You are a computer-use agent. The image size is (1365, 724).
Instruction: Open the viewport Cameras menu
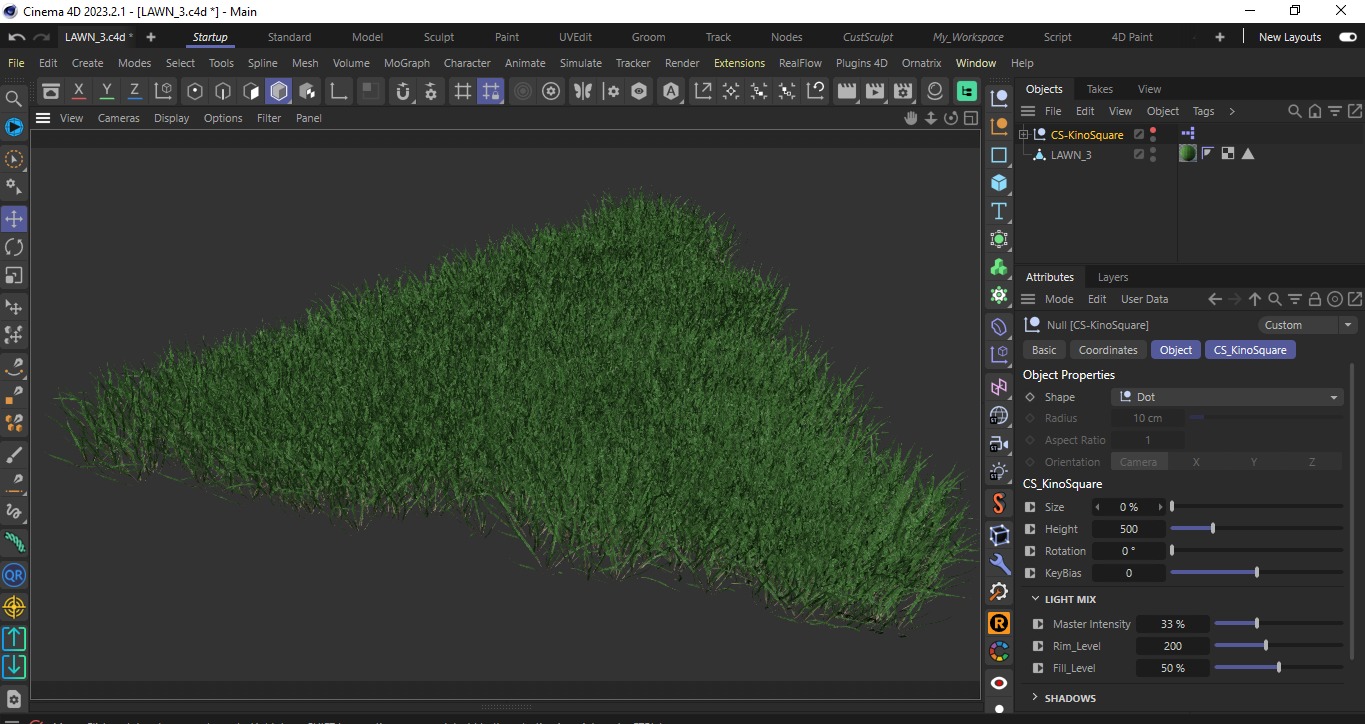119,118
